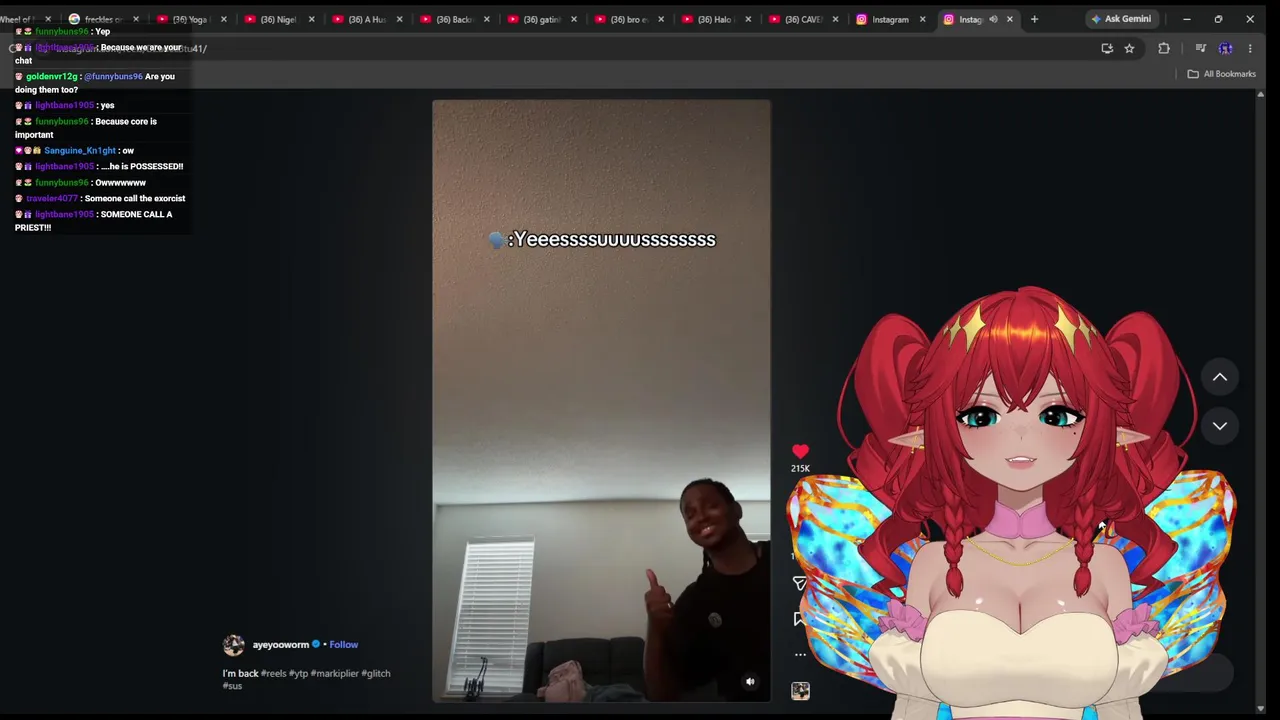
Task: Share the reel via paper plane icon
Action: tap(799, 583)
